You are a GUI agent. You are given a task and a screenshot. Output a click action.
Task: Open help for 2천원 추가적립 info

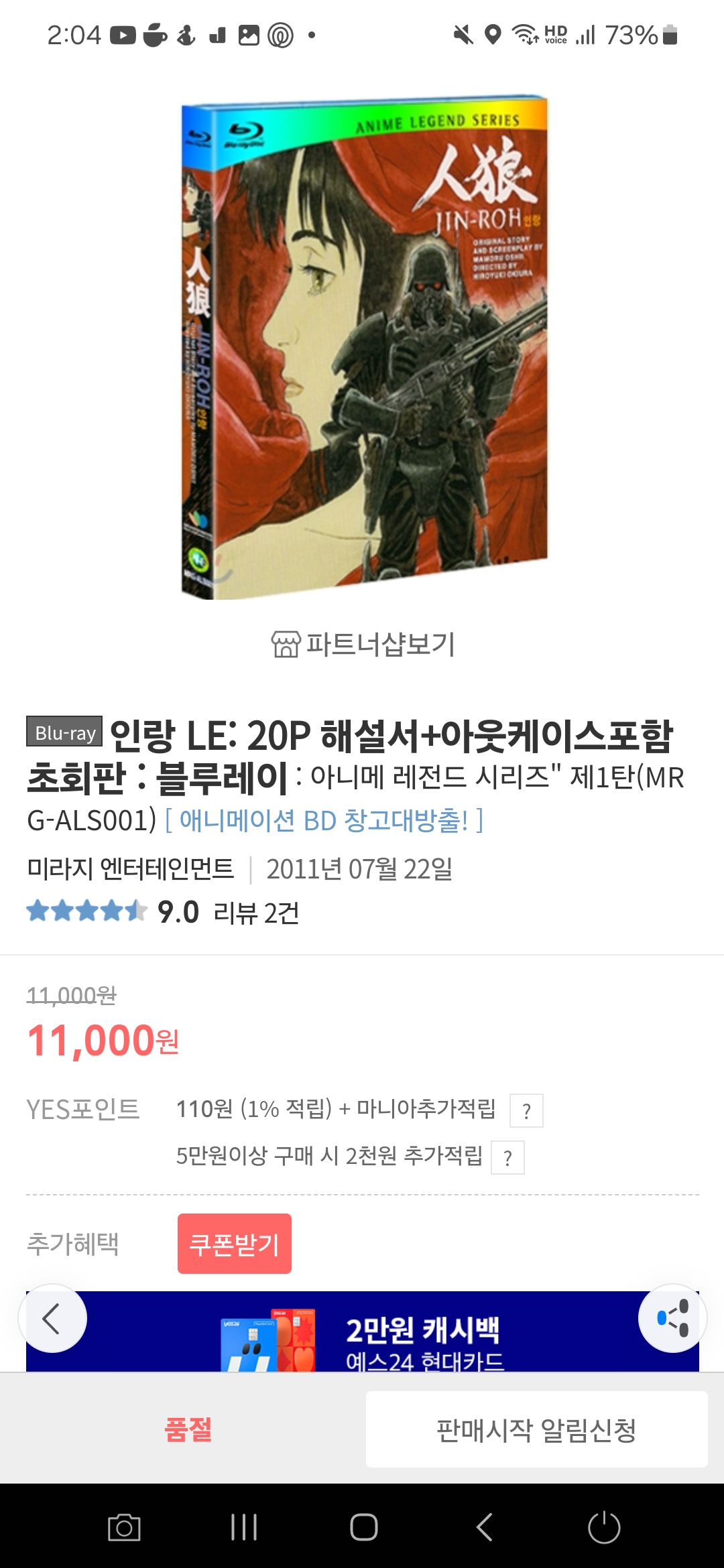pos(507,1157)
